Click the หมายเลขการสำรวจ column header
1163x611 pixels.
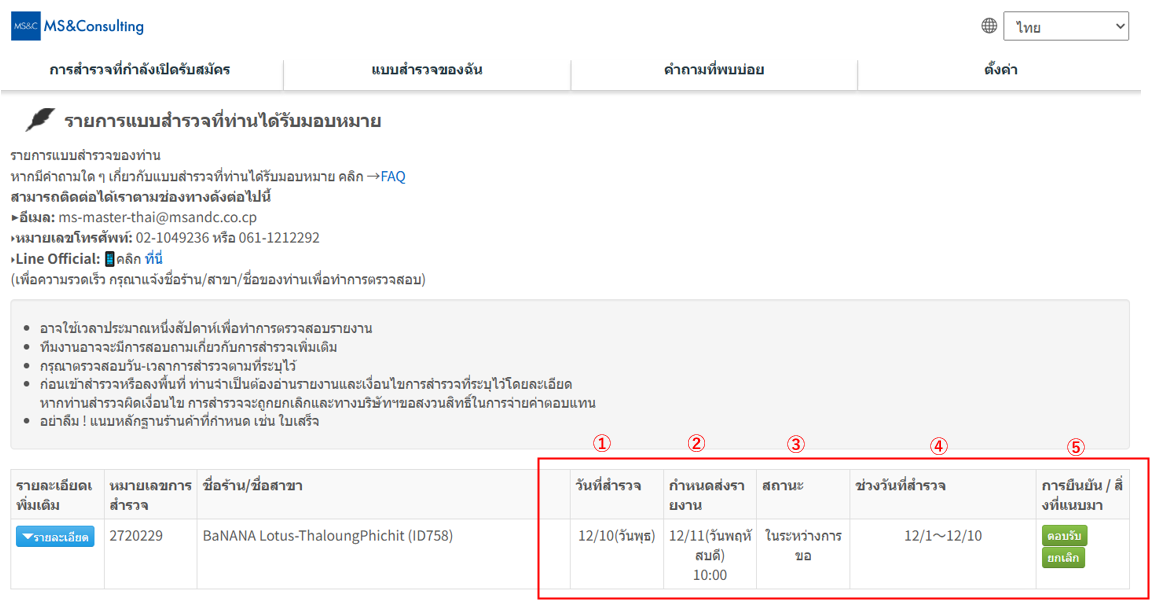pos(151,495)
